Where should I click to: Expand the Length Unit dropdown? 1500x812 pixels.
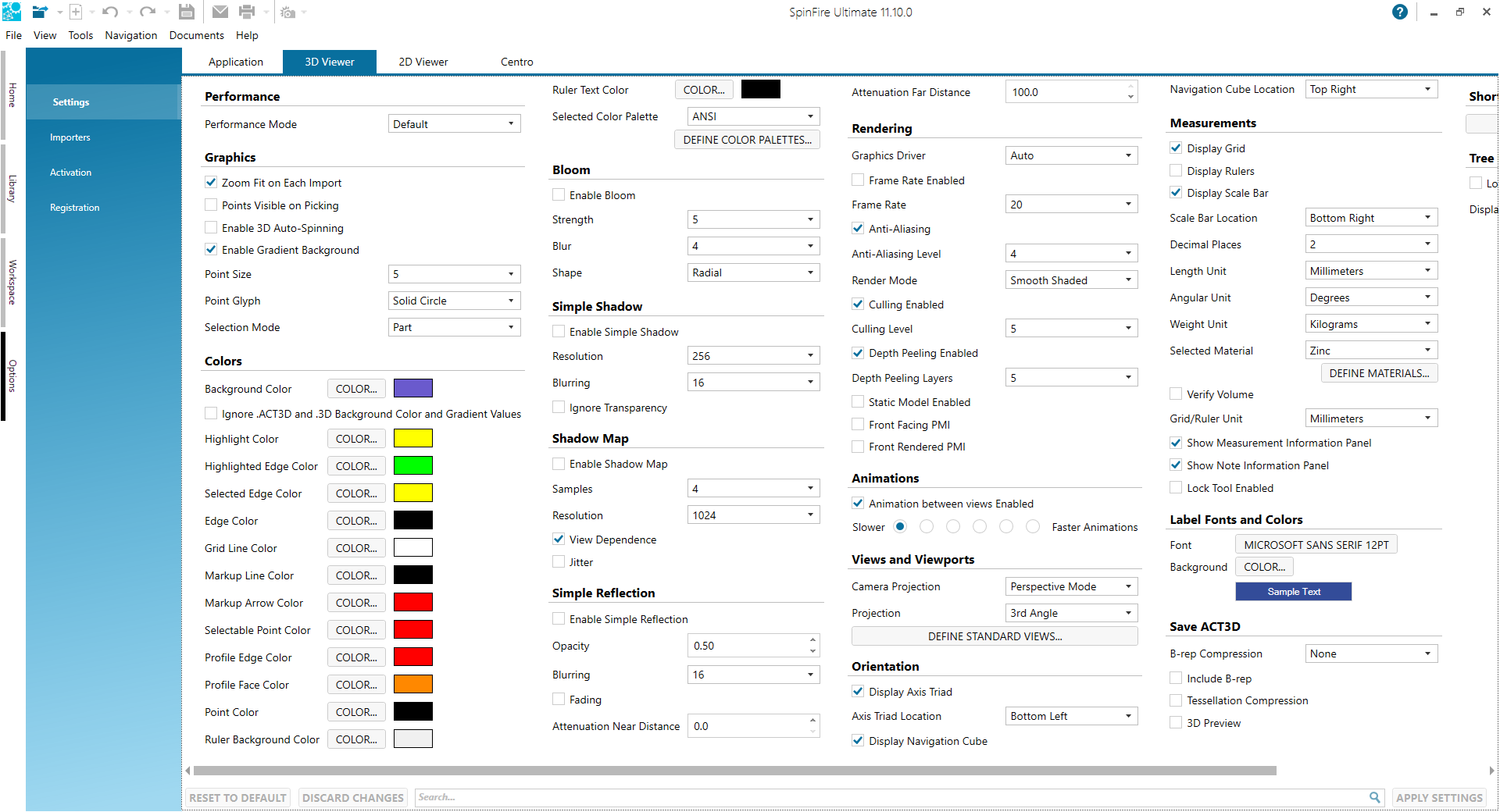coord(1370,271)
